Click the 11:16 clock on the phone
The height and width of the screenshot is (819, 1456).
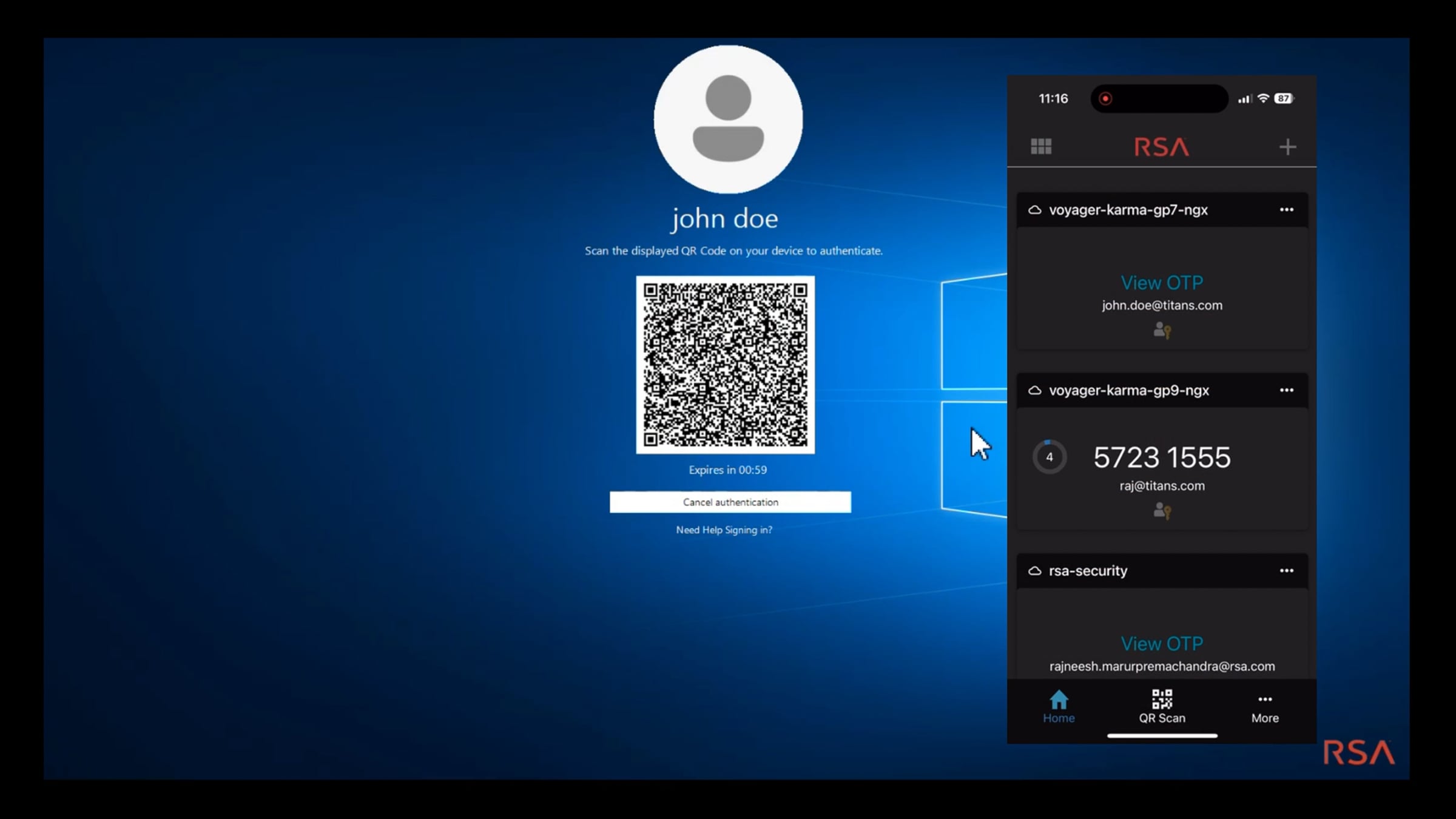point(1053,99)
